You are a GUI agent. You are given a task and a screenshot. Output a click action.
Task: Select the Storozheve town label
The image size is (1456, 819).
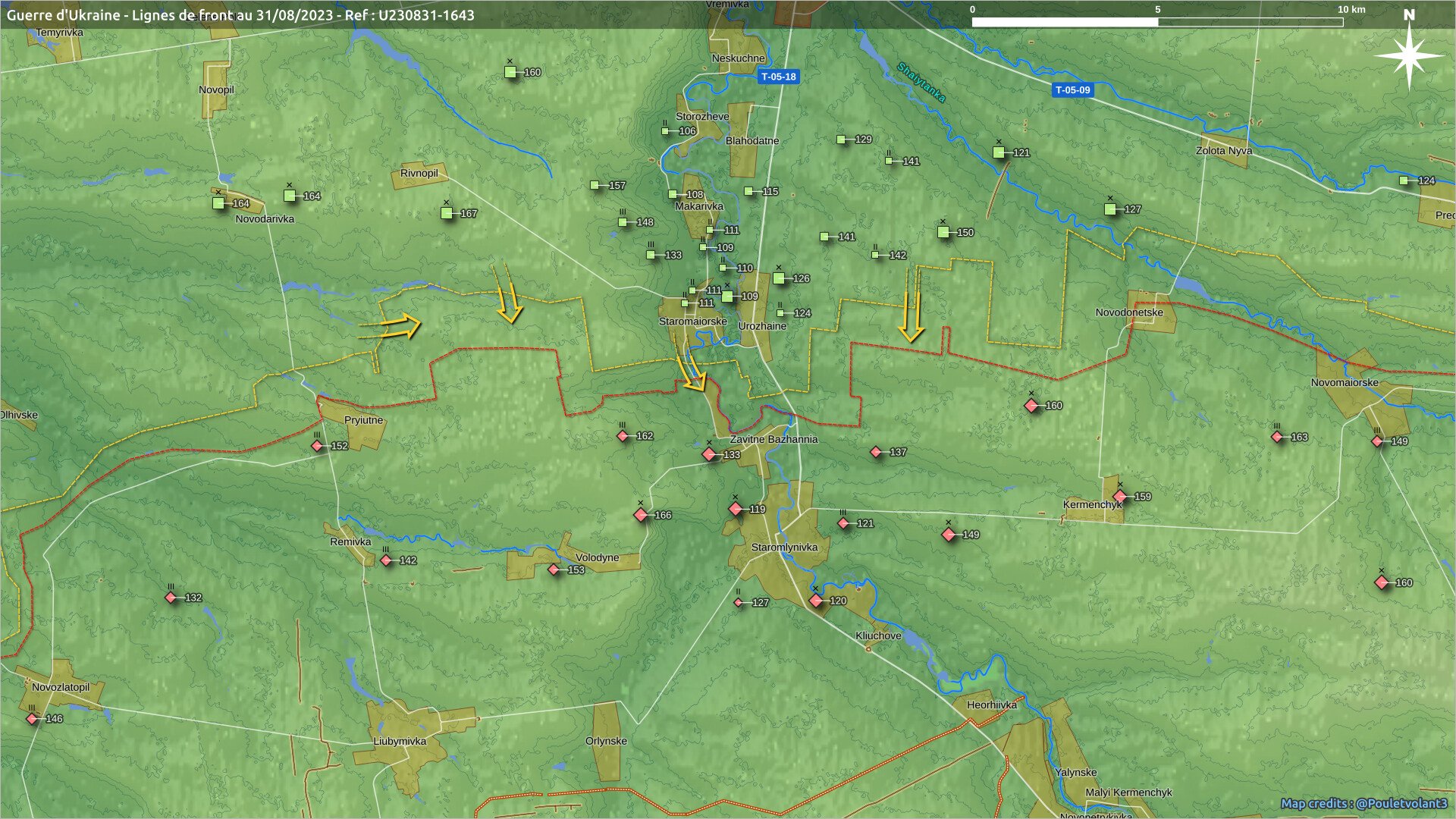[x=702, y=116]
